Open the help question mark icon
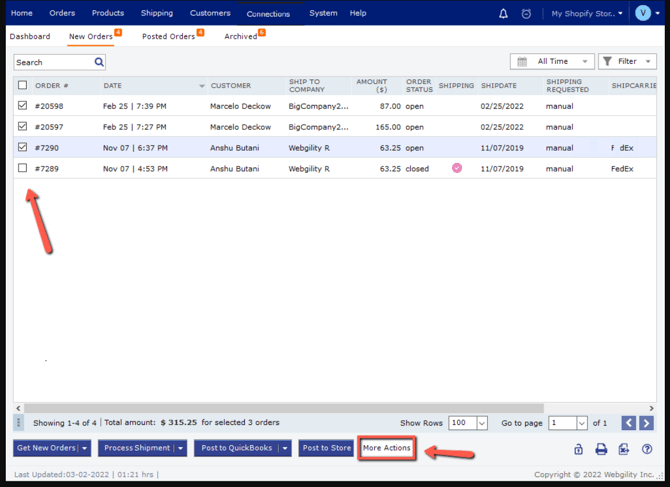 pyautogui.click(x=647, y=449)
